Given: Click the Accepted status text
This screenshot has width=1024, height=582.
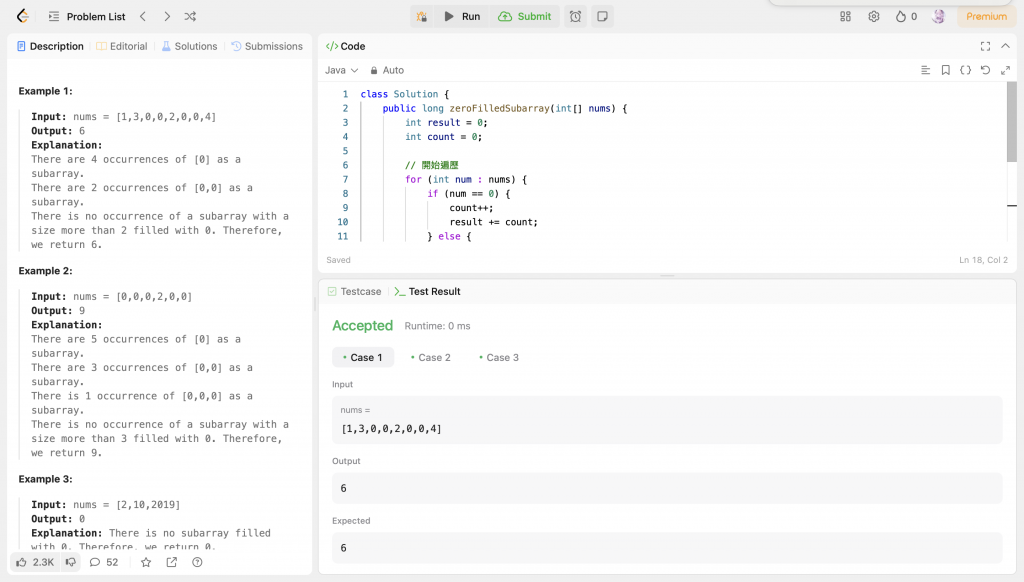Looking at the screenshot, I should pyautogui.click(x=362, y=325).
